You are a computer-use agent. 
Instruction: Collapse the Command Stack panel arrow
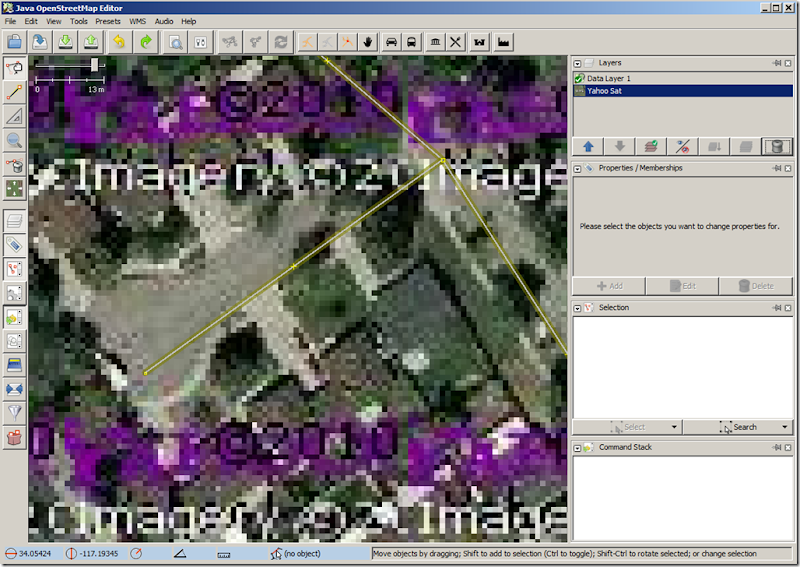(x=577, y=448)
